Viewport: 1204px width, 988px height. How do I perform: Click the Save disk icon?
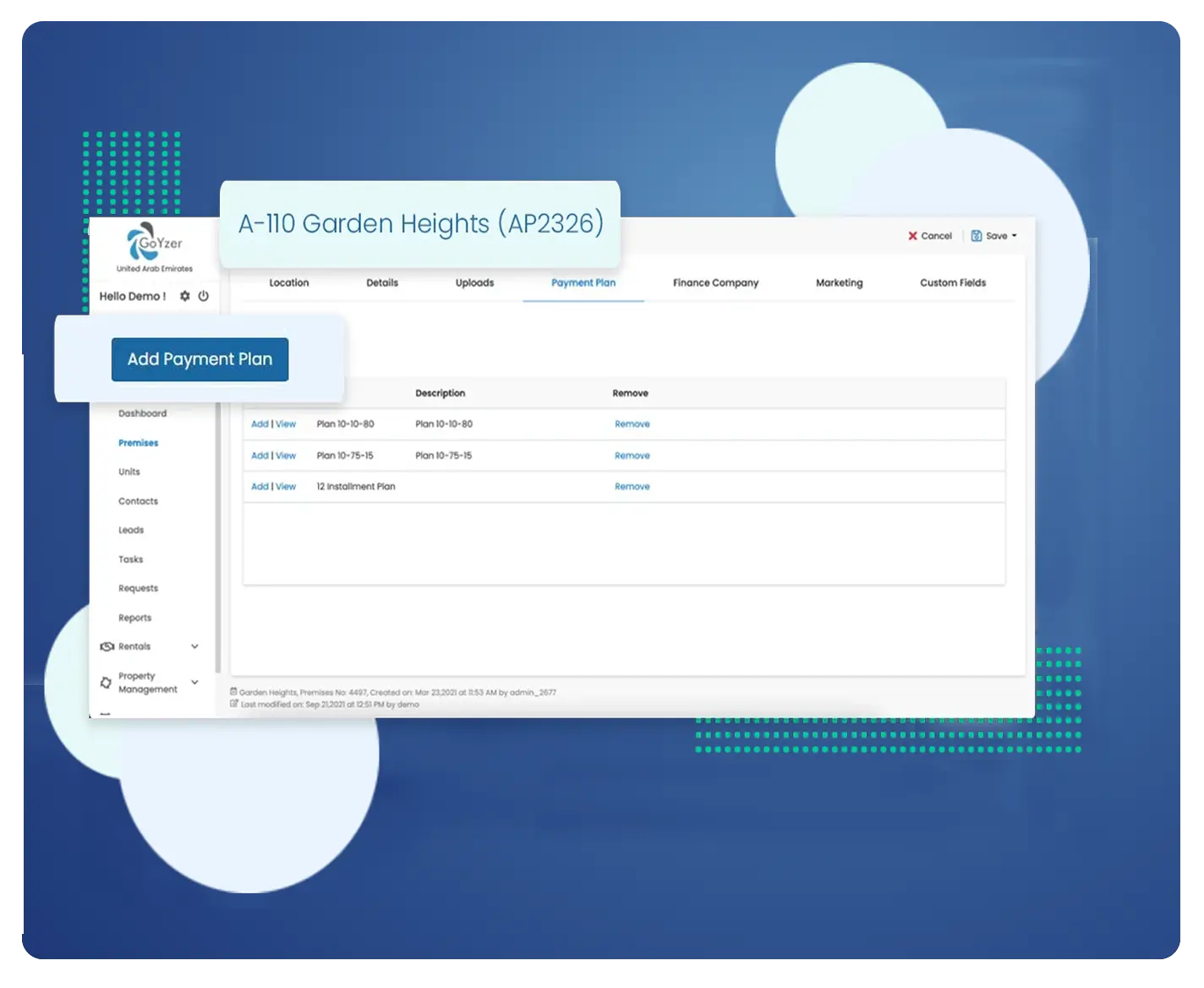(977, 236)
